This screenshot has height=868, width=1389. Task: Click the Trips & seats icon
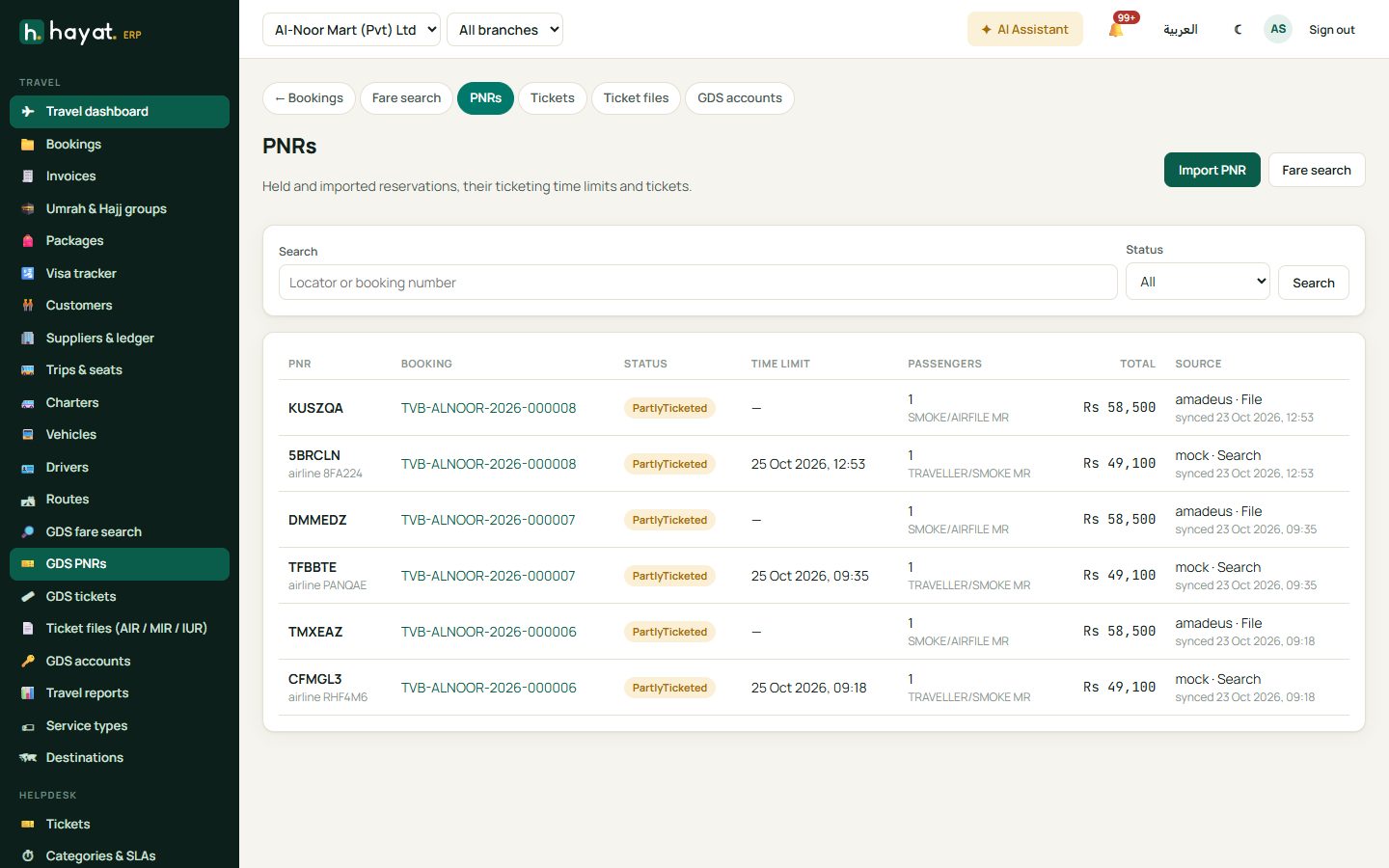(28, 370)
